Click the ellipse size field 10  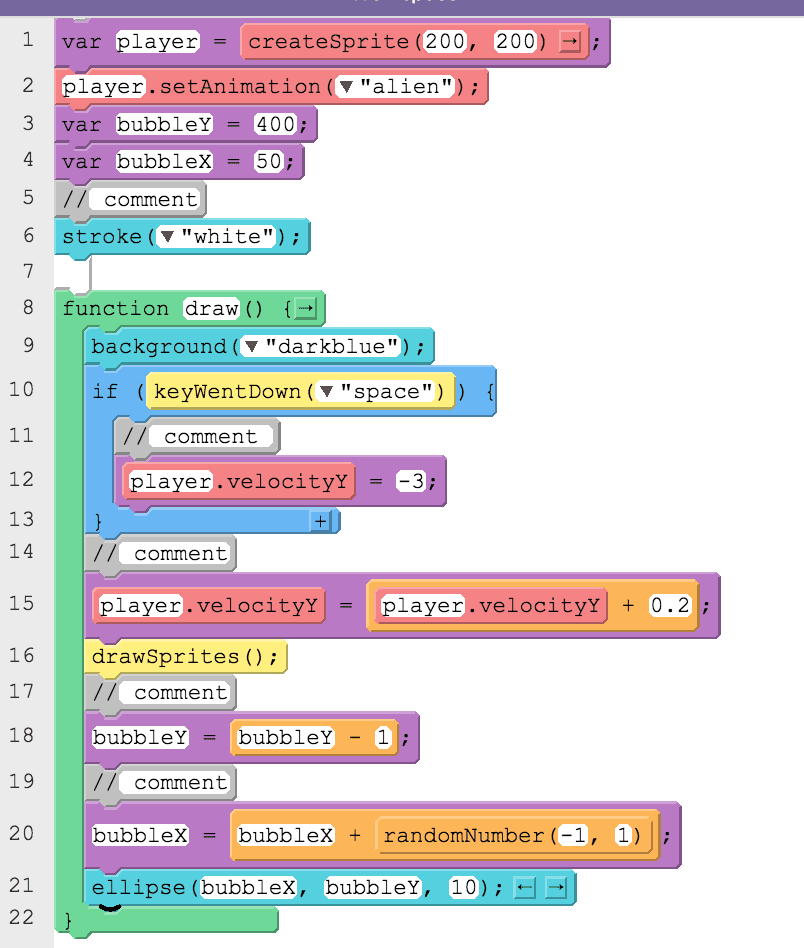464,888
